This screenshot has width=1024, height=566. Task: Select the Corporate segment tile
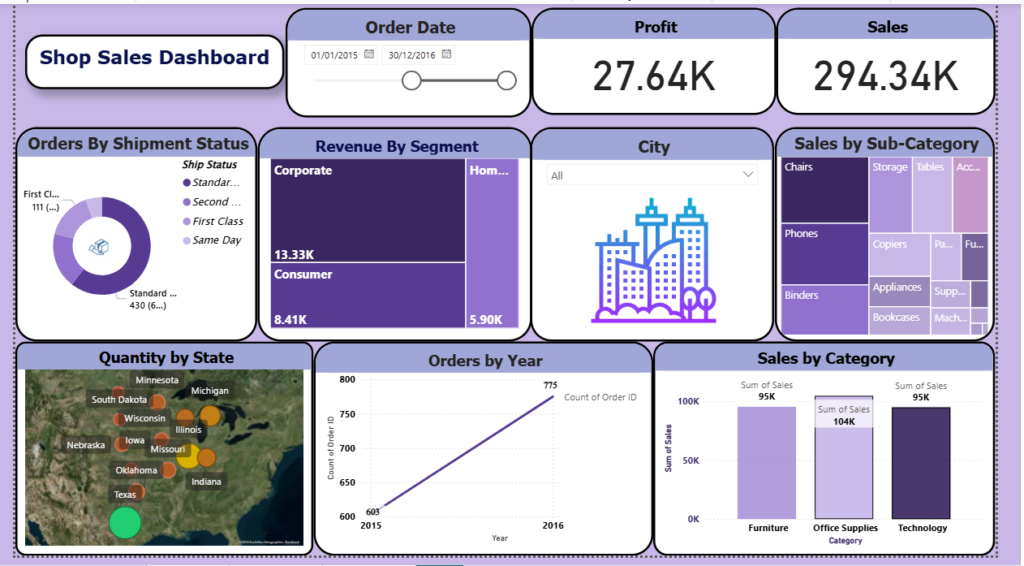click(368, 210)
